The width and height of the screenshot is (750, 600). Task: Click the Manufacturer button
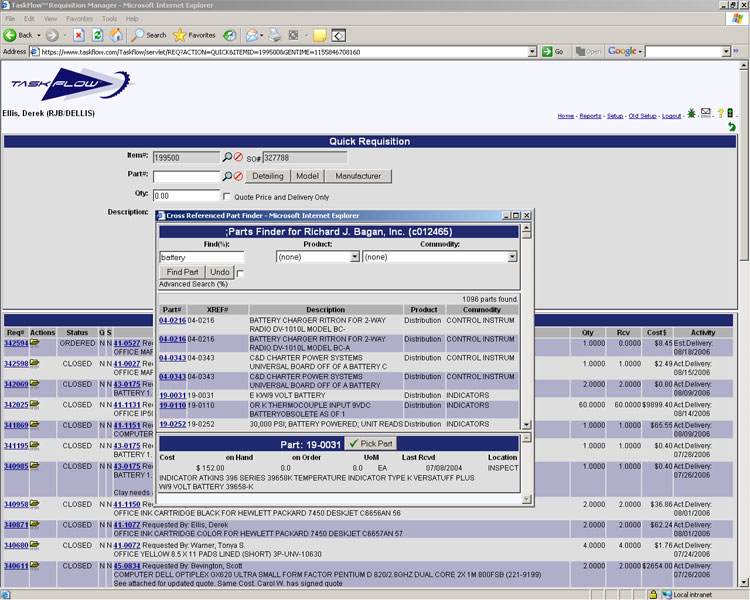[358, 176]
